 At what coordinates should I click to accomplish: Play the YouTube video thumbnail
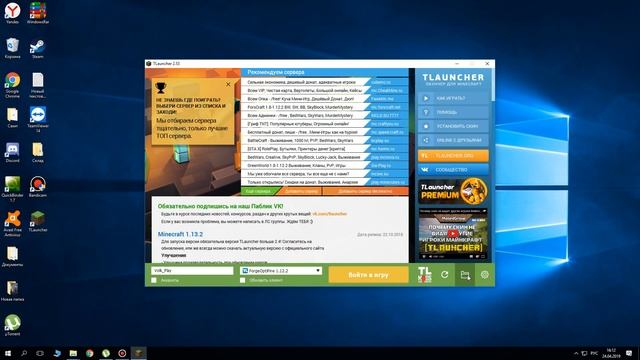(x=453, y=233)
